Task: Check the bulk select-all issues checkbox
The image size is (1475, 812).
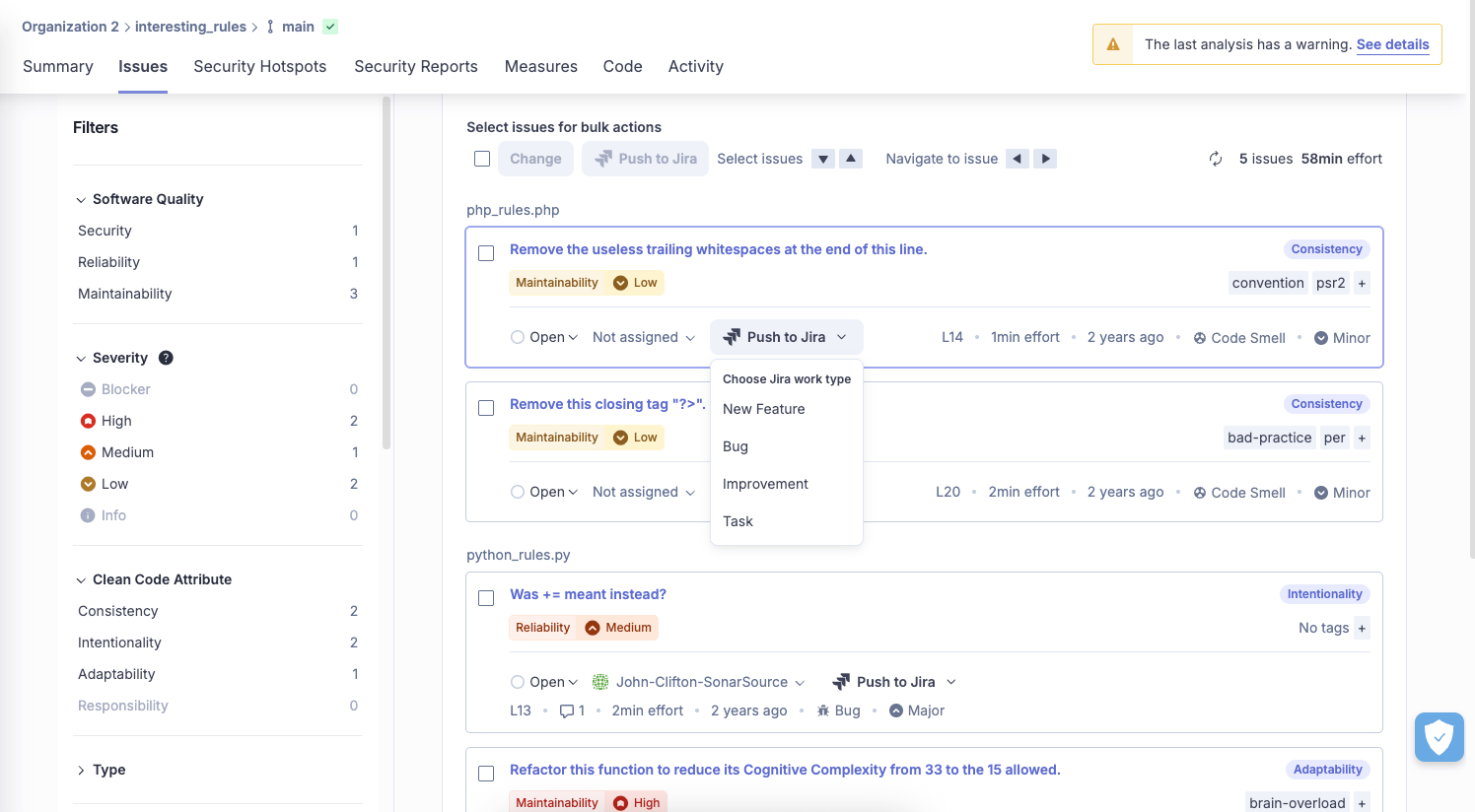Action: tap(482, 158)
